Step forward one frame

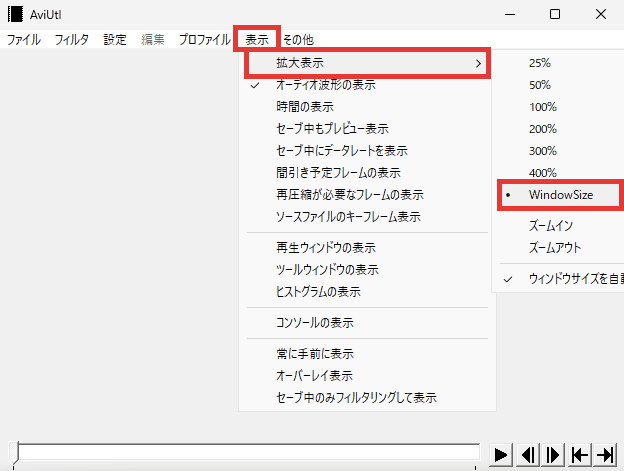pos(554,454)
